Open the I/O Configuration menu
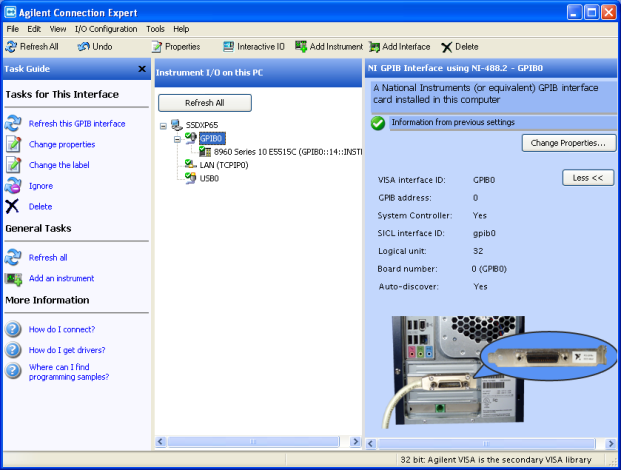Viewport: 621px width, 470px height. [106, 29]
